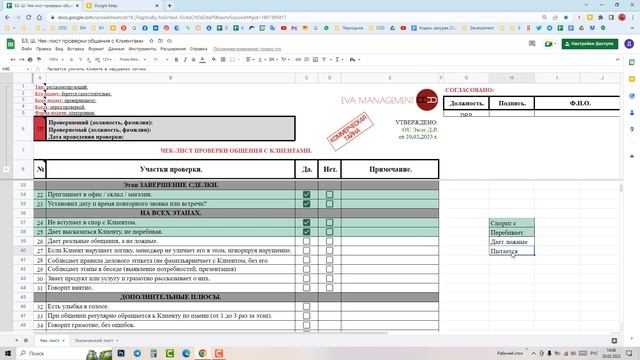Open the Keep side panel icon
Viewport: 640px width, 360px height.
(x=632, y=79)
